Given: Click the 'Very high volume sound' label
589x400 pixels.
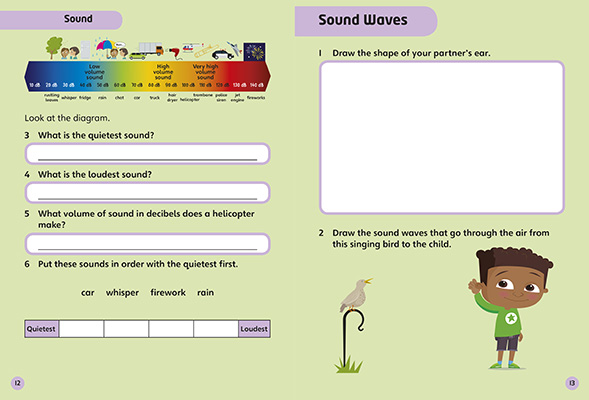Looking at the screenshot, I should coord(205,72).
